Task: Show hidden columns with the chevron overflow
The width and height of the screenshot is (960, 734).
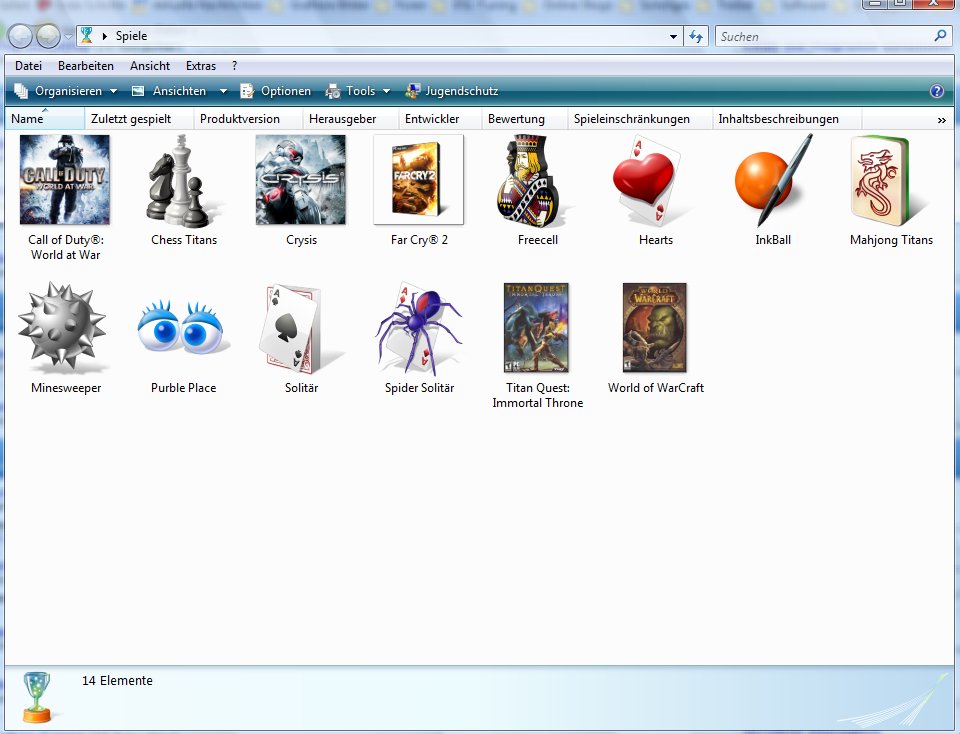Action: click(942, 121)
